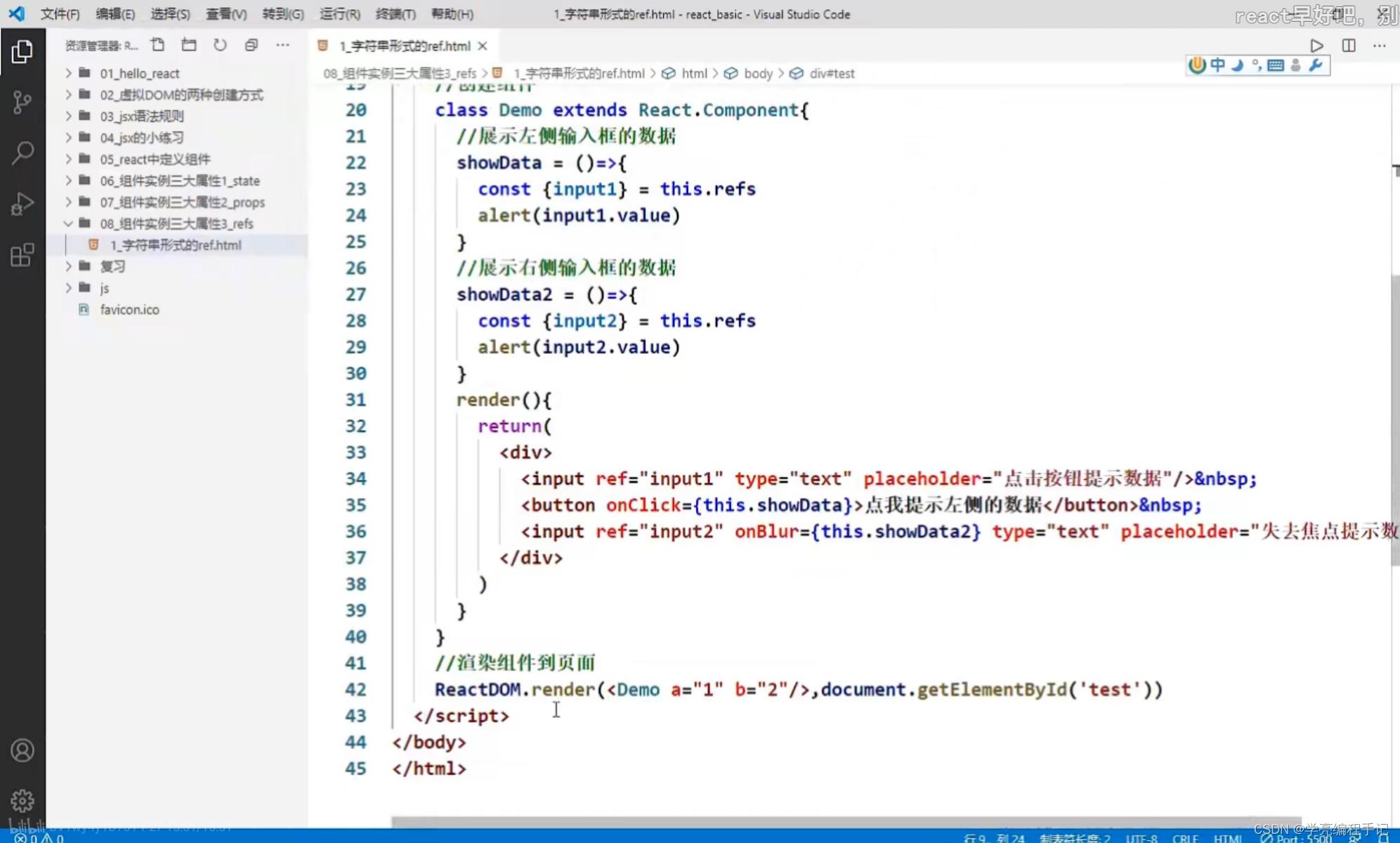Open the 帮助(H) menu

(x=452, y=14)
